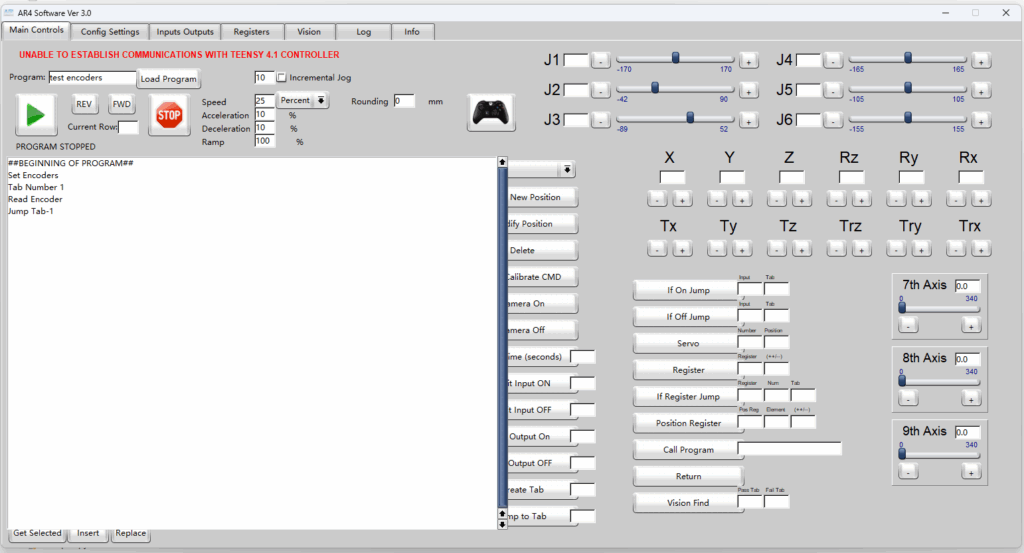Open the gamepad controller jog mode
Image resolution: width=1024 pixels, height=553 pixels.
pos(491,113)
